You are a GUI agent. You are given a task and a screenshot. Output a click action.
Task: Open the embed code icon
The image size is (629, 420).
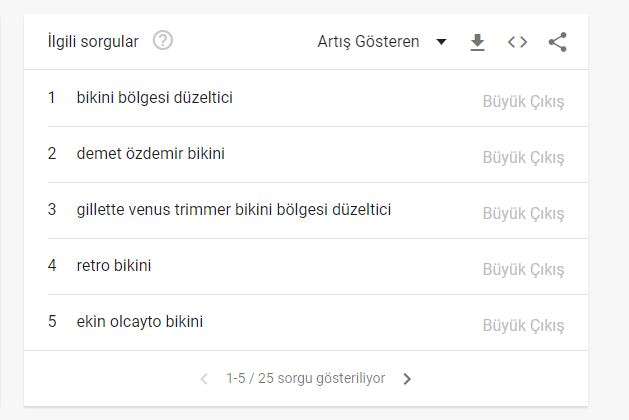coord(517,42)
